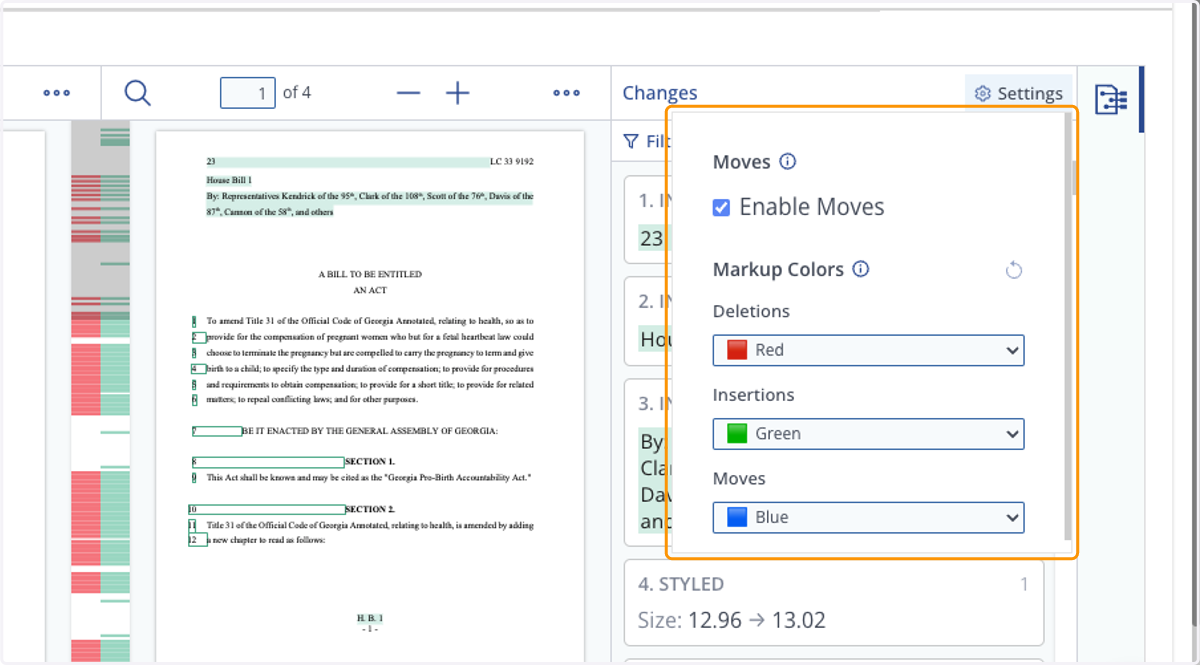The width and height of the screenshot is (1200, 665).
Task: Reset markup colors to default
Action: pos(1014,270)
